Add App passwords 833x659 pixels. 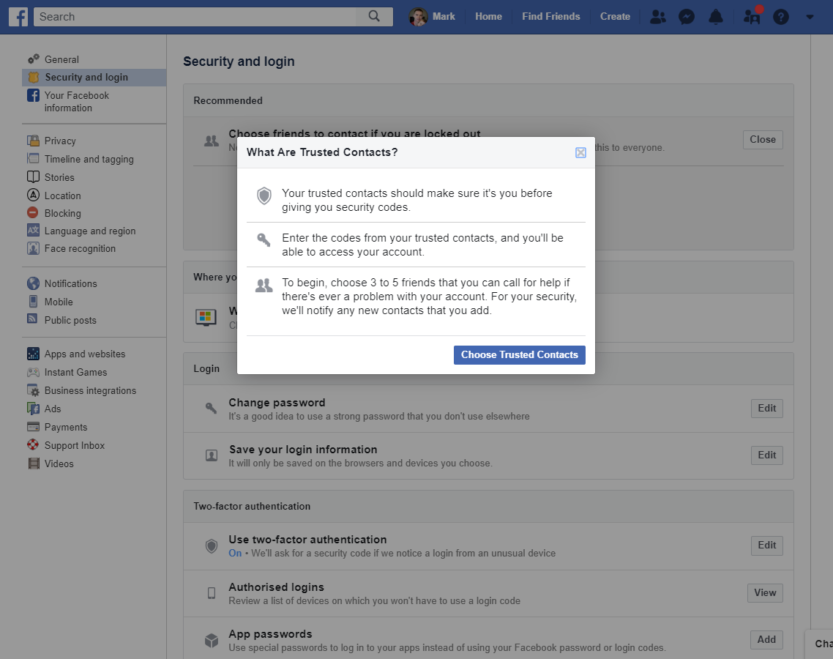pyautogui.click(x=766, y=639)
